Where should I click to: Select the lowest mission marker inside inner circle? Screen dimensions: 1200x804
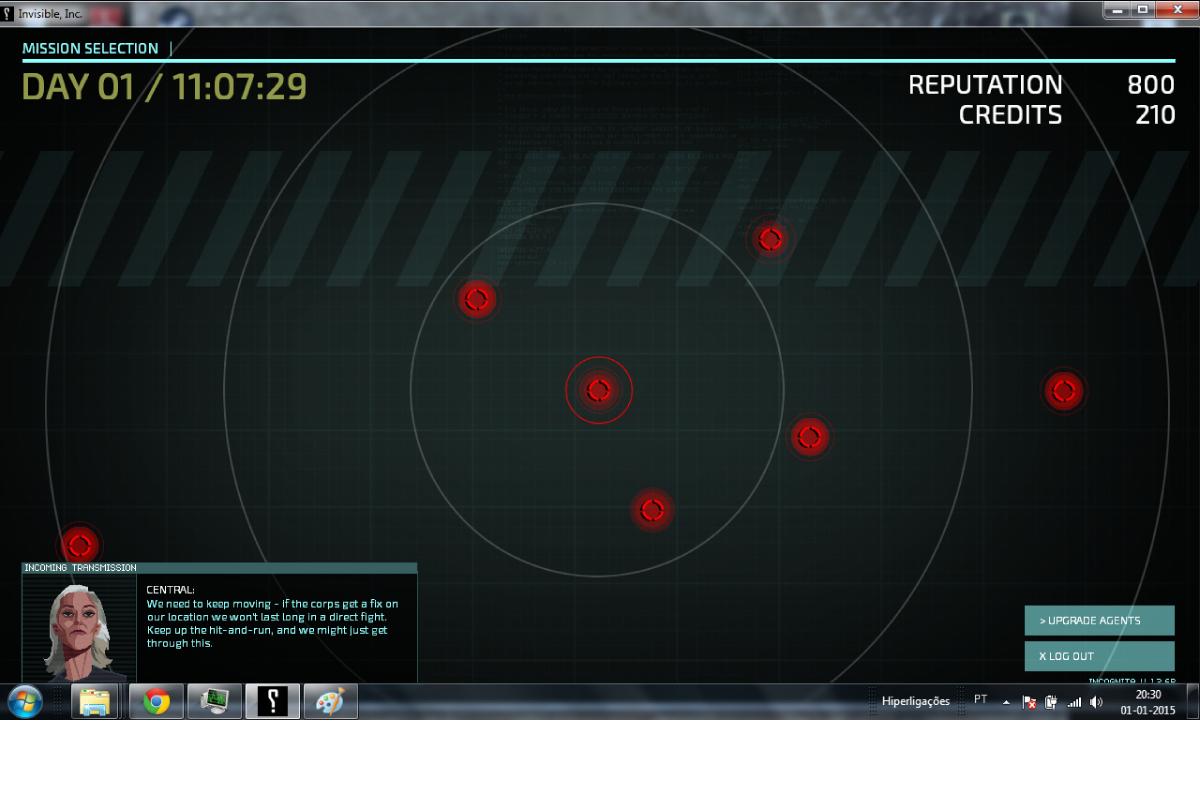click(652, 510)
